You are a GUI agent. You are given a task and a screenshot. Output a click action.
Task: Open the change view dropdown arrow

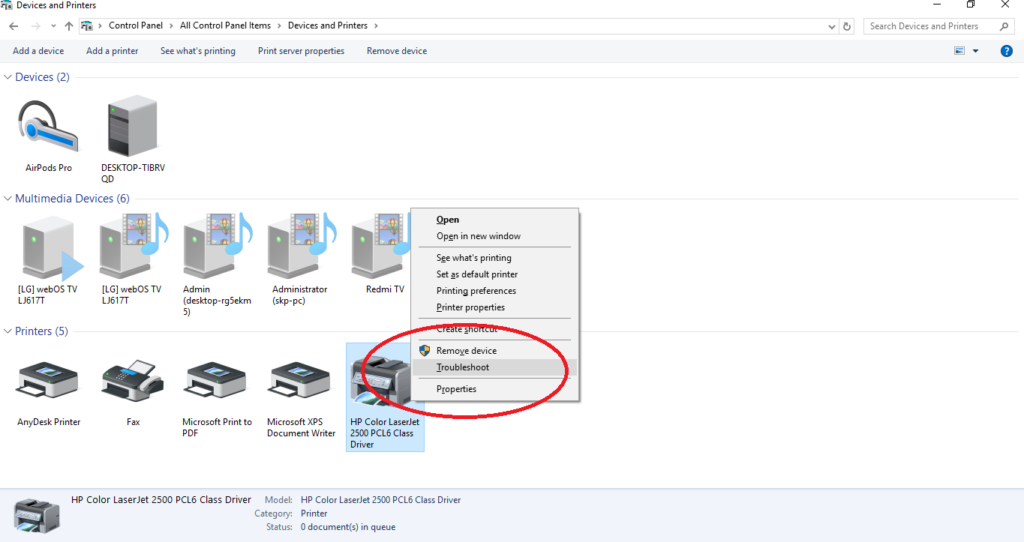976,51
